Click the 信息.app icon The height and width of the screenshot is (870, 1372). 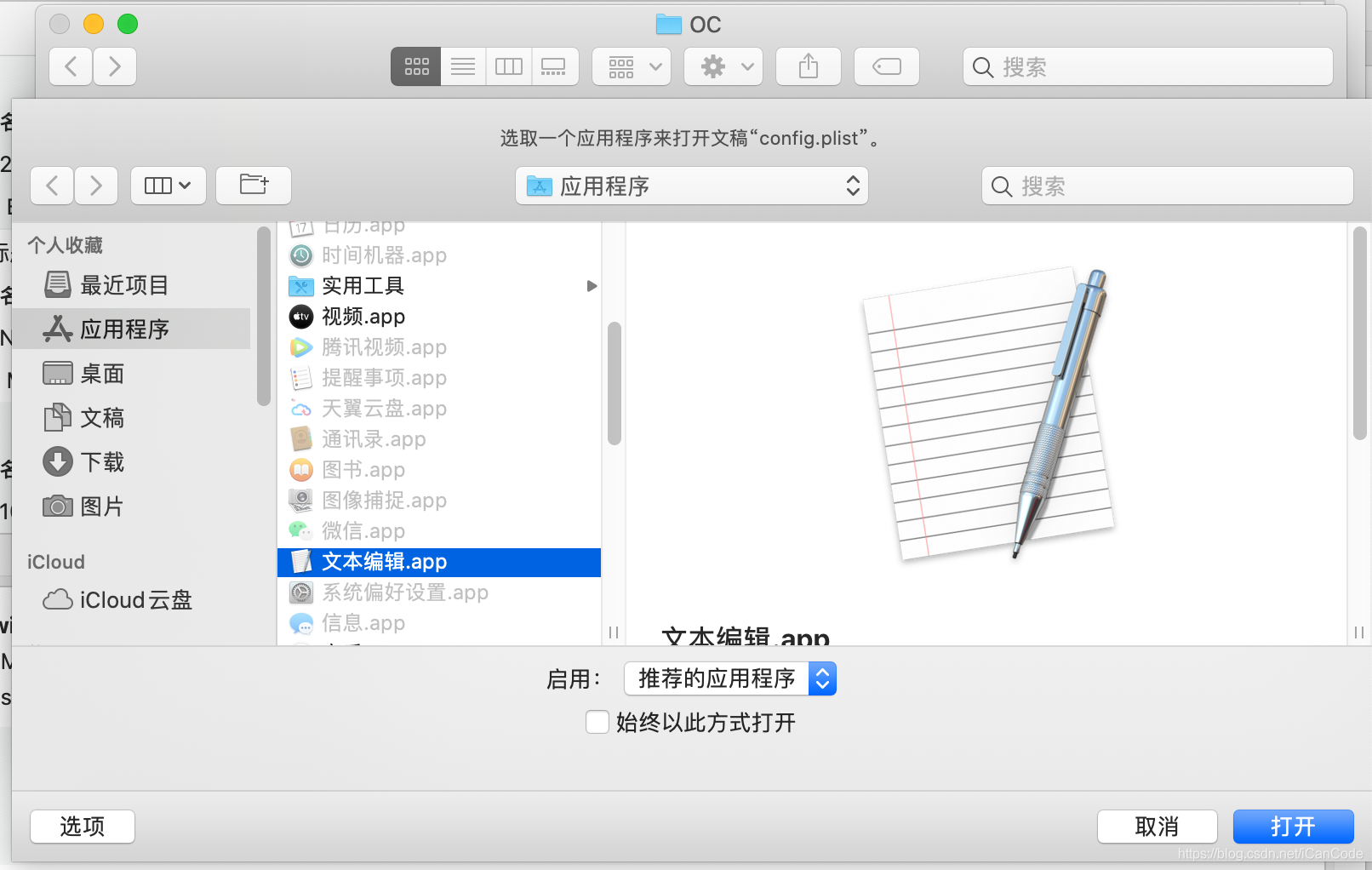point(301,623)
